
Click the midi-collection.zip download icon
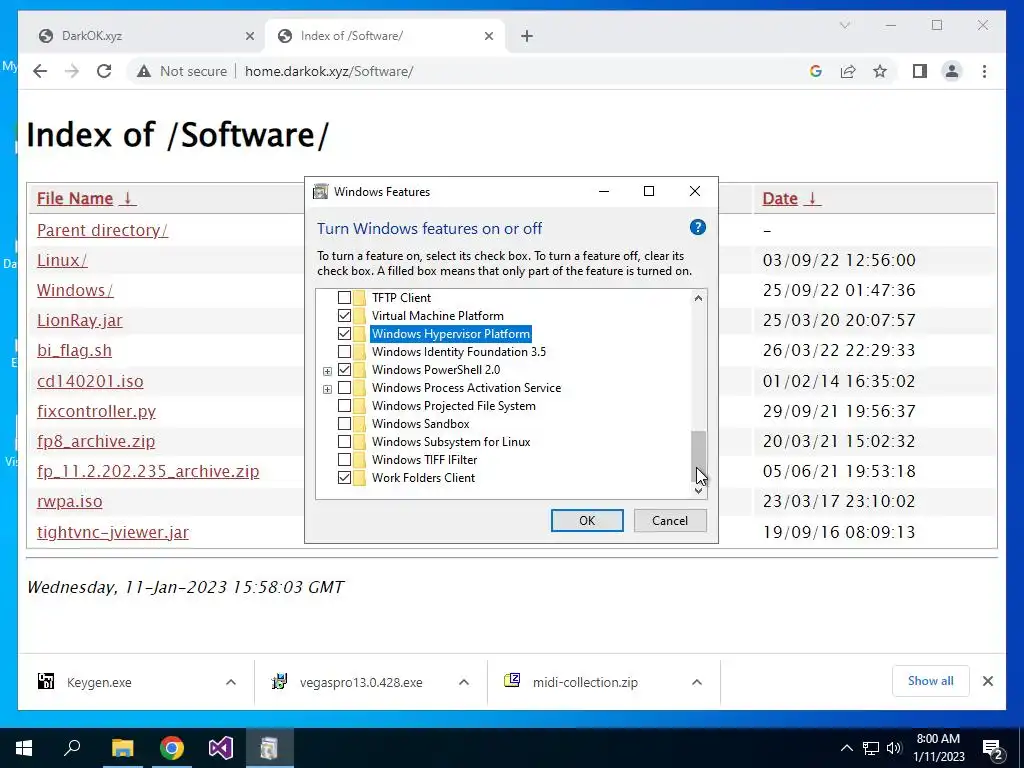pos(512,681)
